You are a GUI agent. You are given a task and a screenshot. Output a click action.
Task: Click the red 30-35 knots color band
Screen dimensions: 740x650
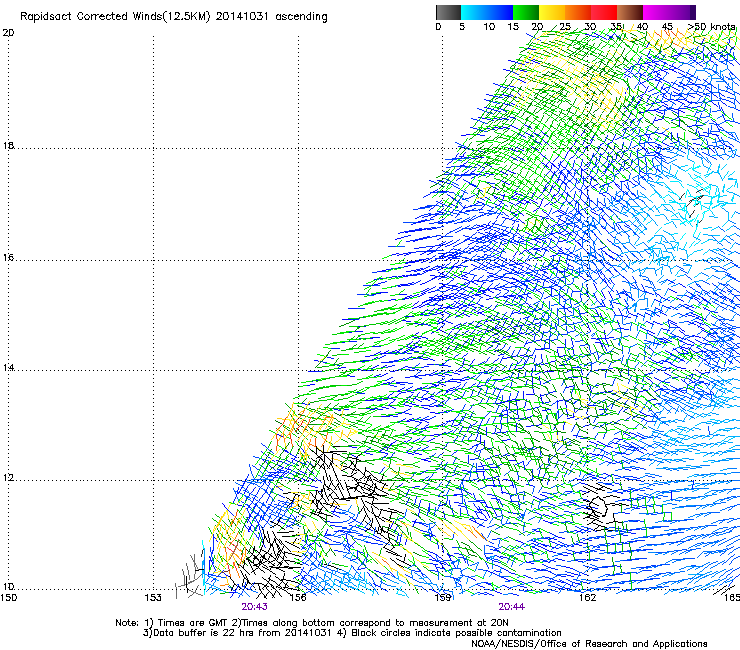604,12
